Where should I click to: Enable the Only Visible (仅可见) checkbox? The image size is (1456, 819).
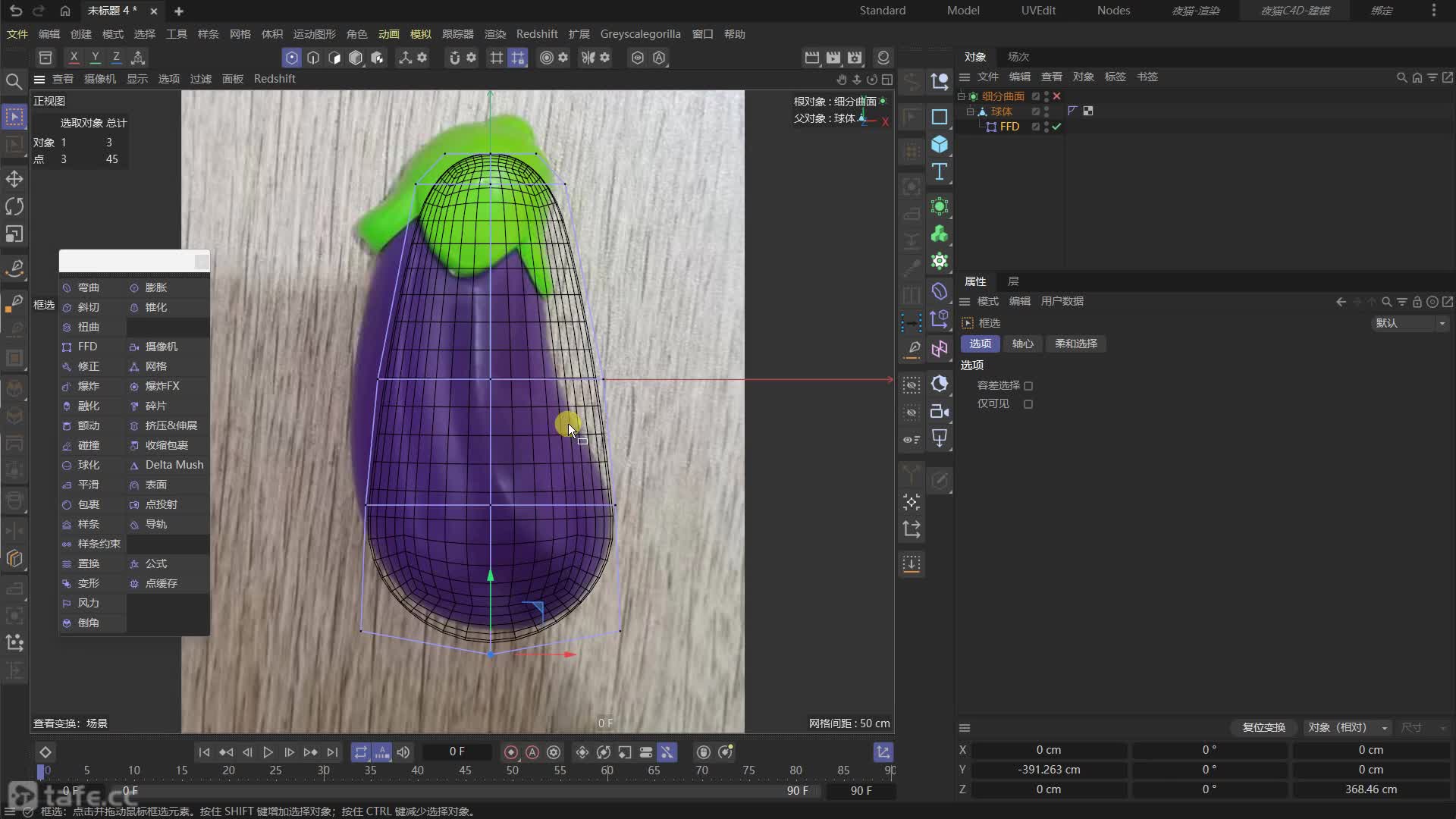tap(1028, 404)
